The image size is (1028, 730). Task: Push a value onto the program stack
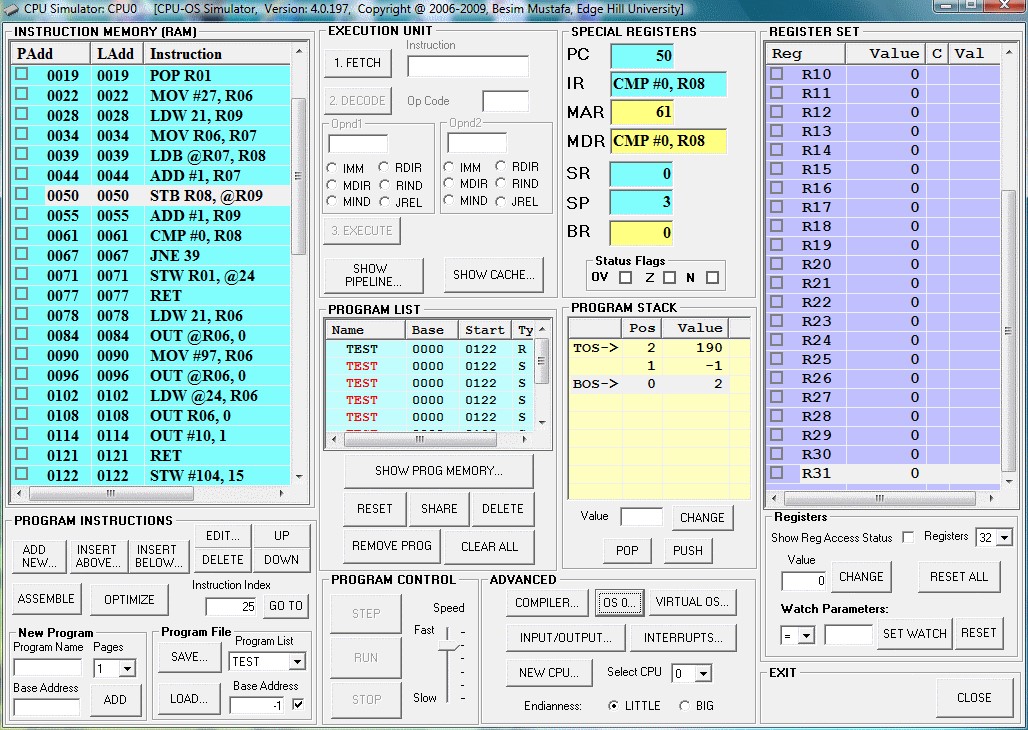pyautogui.click(x=688, y=550)
